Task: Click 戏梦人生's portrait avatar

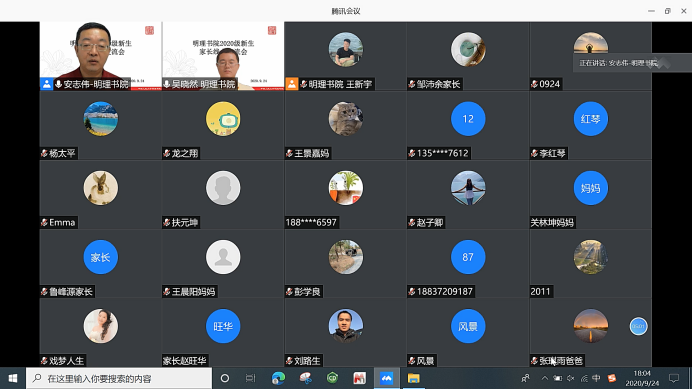Action: (101, 326)
